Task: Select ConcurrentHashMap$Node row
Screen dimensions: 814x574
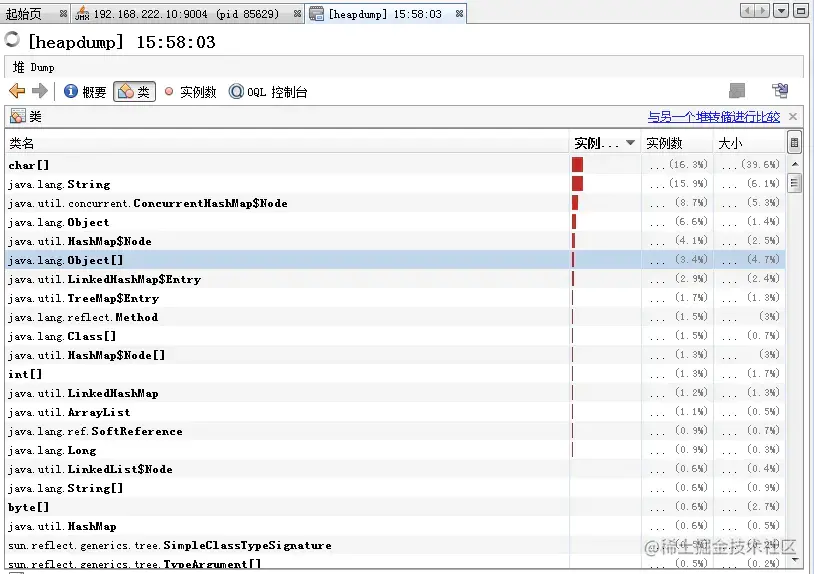Action: coord(395,203)
